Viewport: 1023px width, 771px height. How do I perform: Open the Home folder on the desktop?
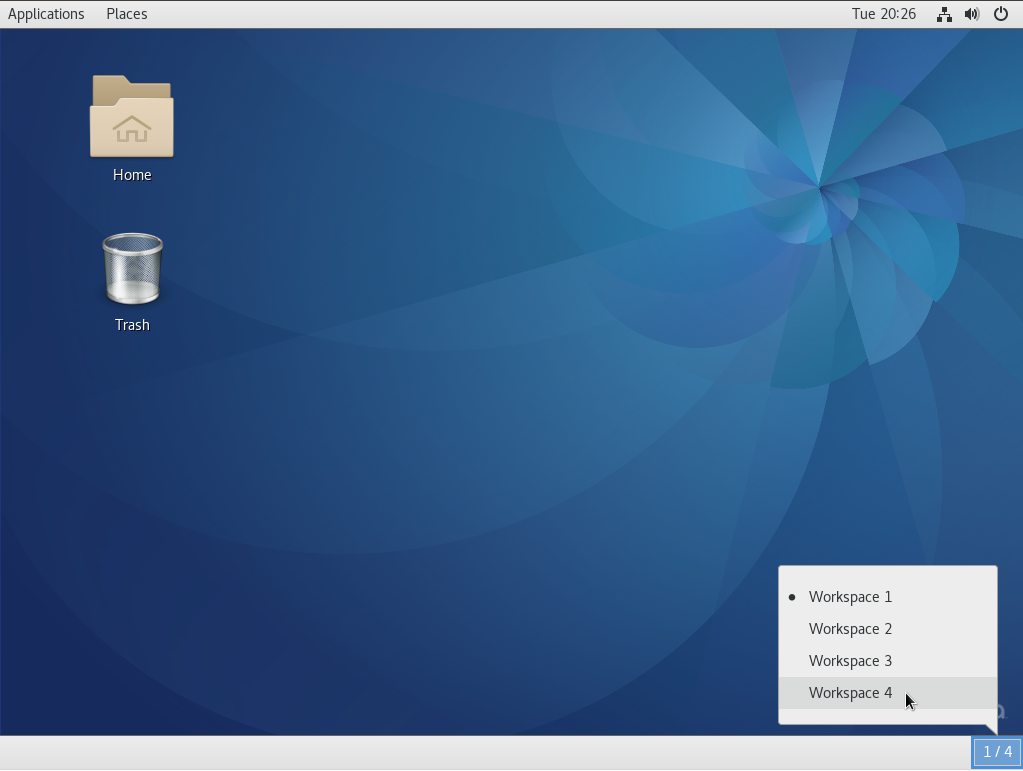pyautogui.click(x=131, y=117)
